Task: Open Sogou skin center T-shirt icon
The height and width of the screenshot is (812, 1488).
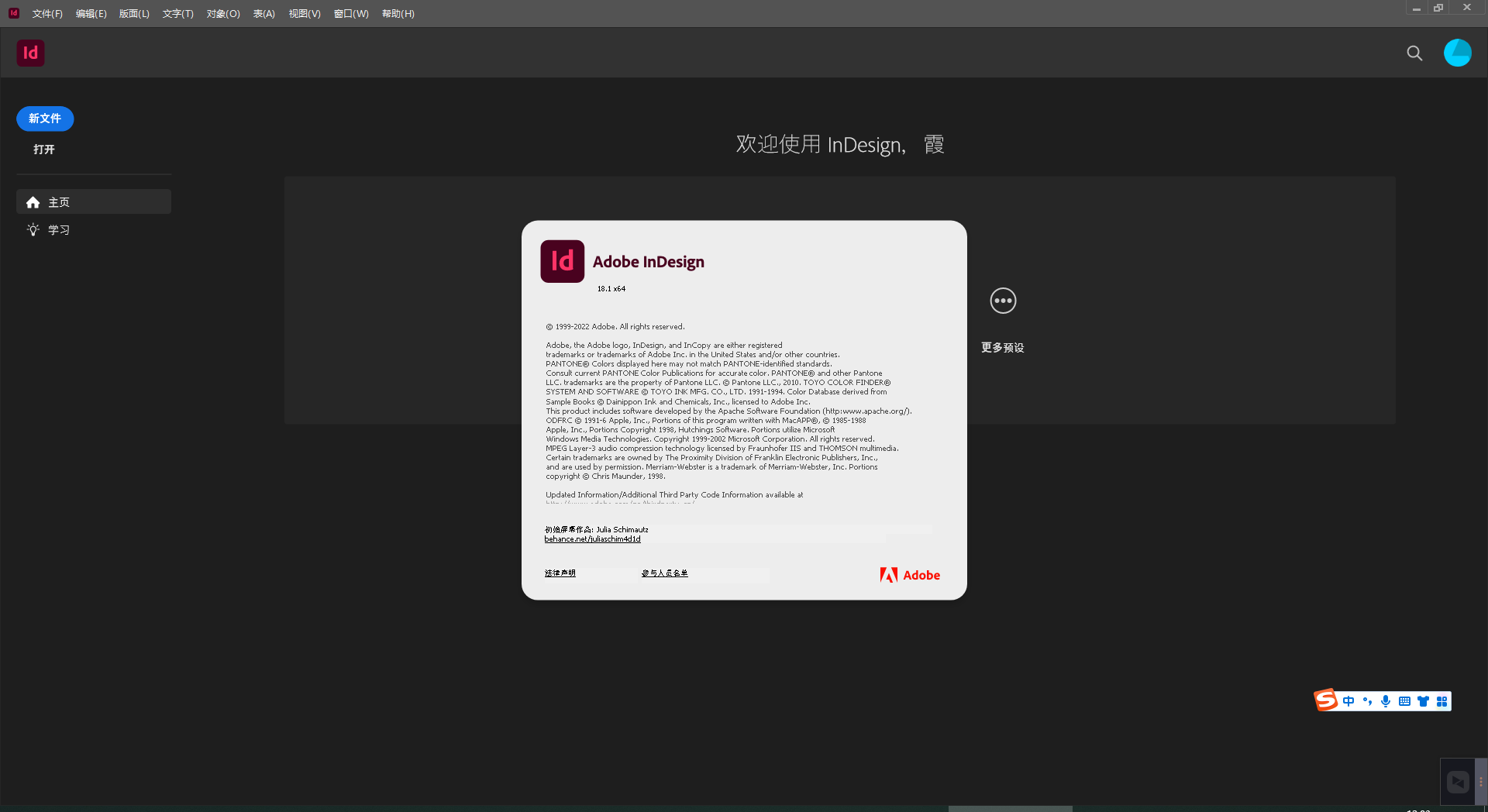Action: (x=1424, y=701)
